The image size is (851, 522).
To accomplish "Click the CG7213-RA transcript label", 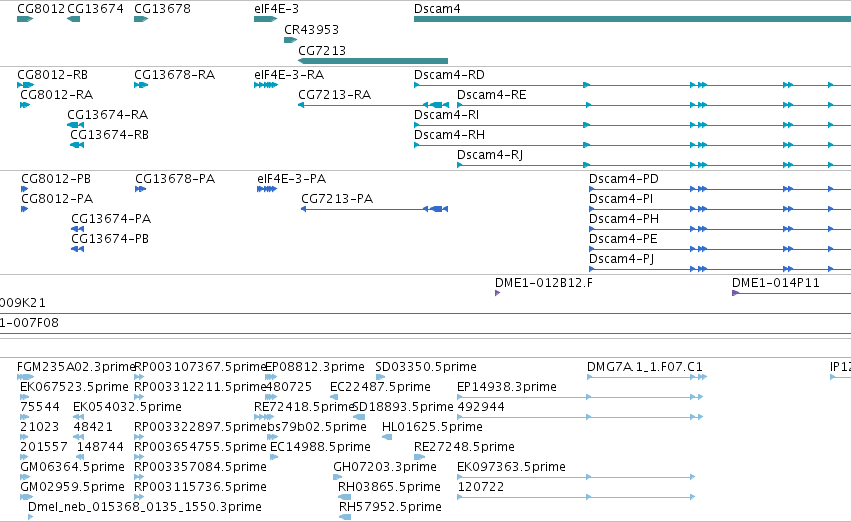I will coord(334,94).
